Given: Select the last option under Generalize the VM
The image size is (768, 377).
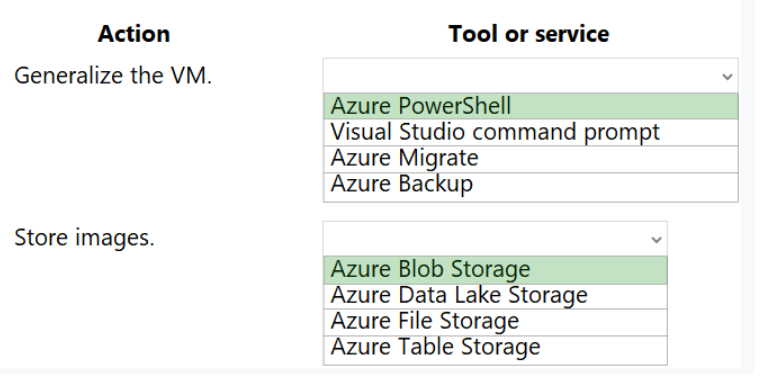Looking at the screenshot, I should tap(530, 186).
